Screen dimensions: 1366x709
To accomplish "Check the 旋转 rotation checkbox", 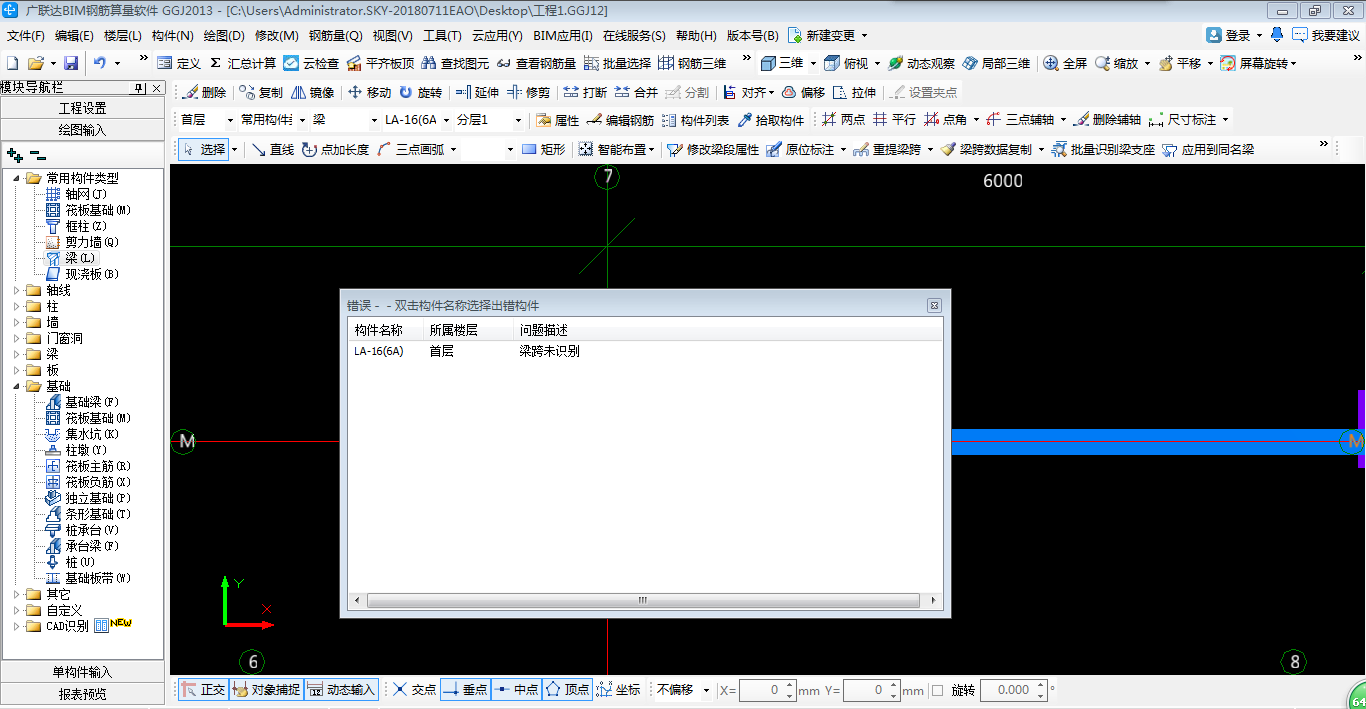I will [937, 690].
